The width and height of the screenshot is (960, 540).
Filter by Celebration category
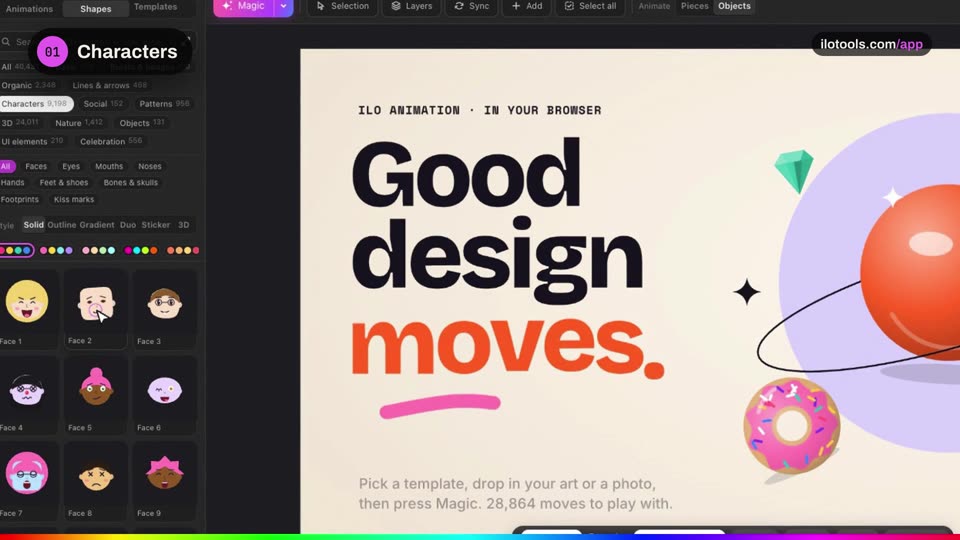point(111,141)
